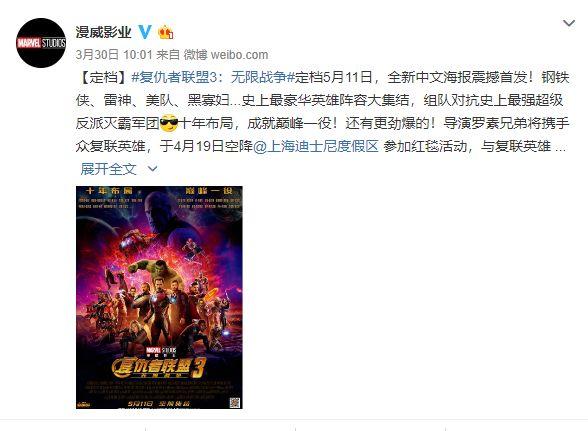Open the Marvel Studios profile avatar

(x=41, y=43)
